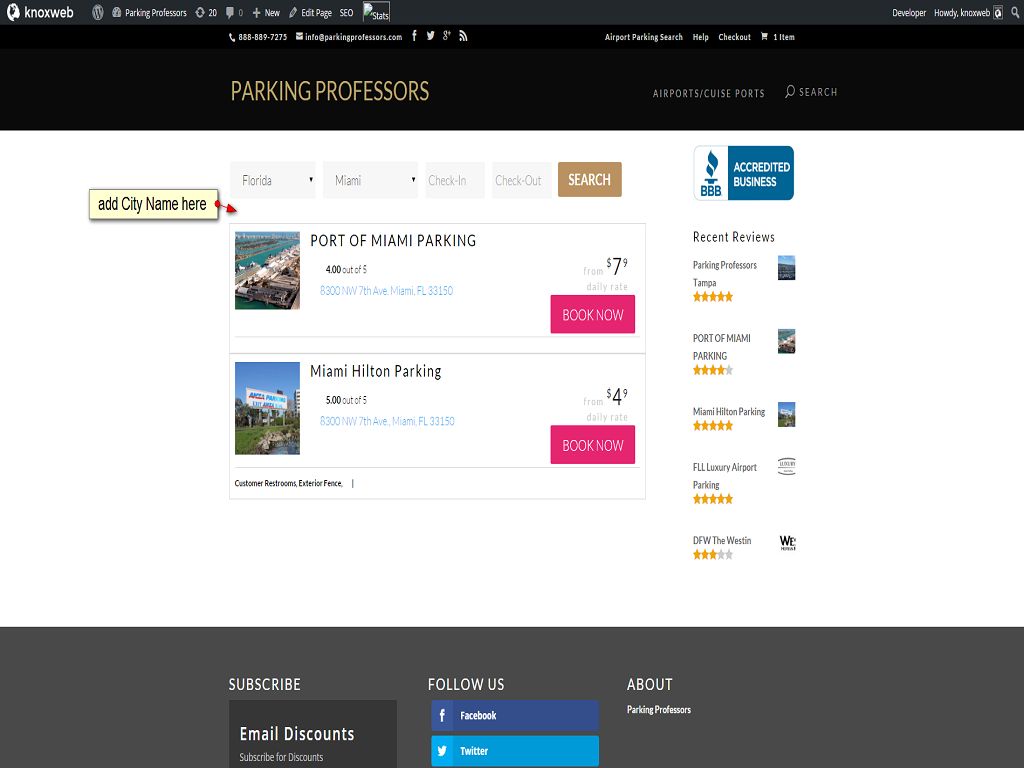
Task: Open the Miami city dropdown
Action: (x=370, y=180)
